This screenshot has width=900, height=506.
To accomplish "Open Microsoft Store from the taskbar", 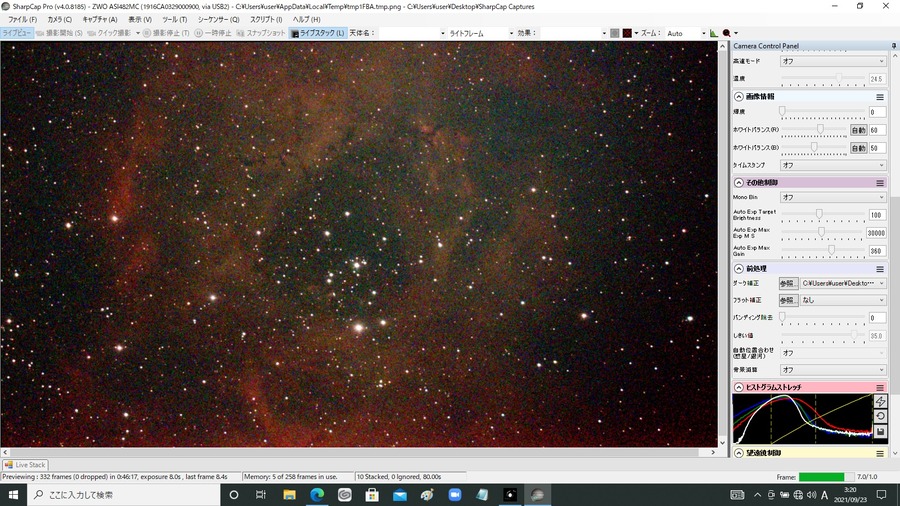I will tap(372, 495).
